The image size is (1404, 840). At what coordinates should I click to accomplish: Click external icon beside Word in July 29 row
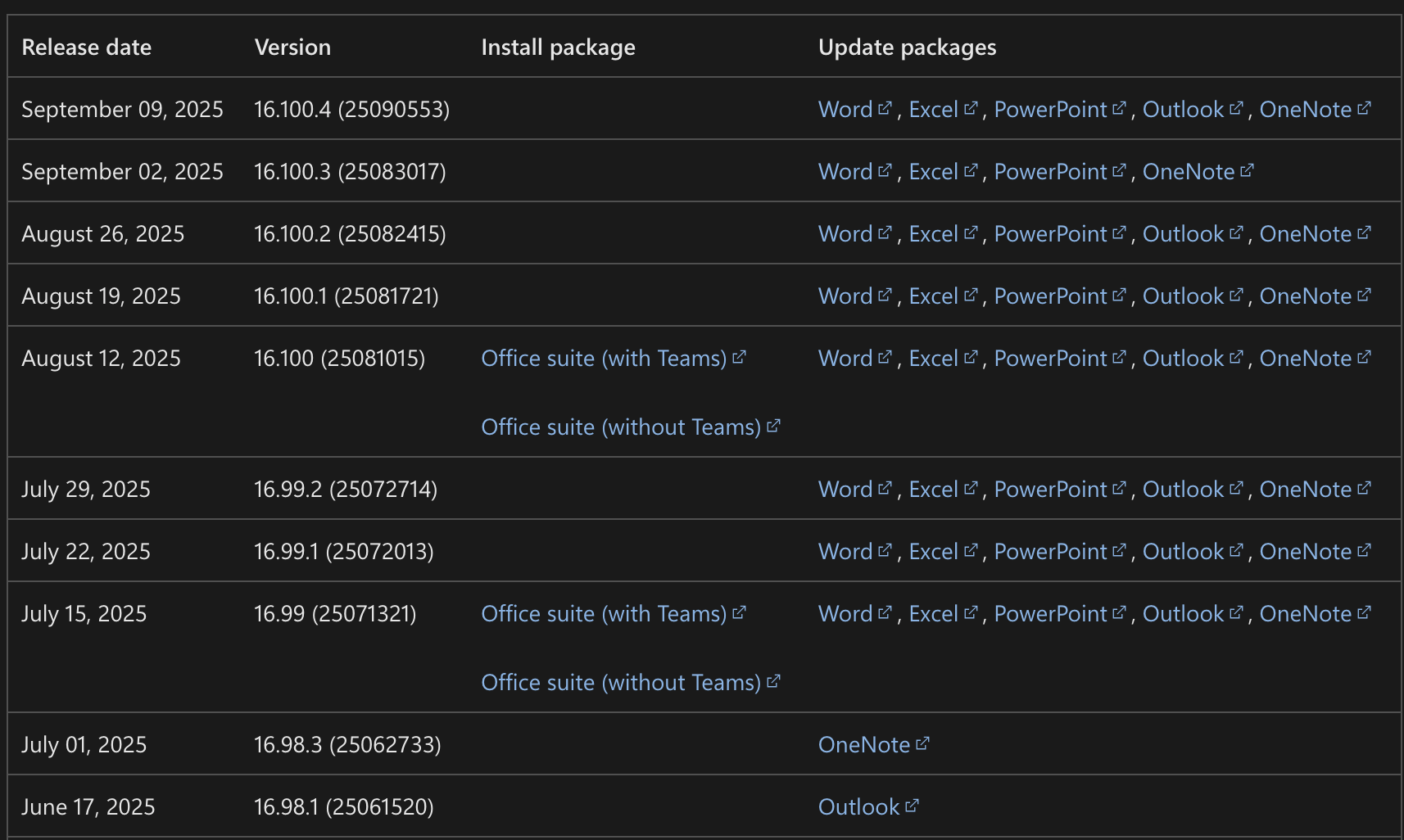point(885,488)
